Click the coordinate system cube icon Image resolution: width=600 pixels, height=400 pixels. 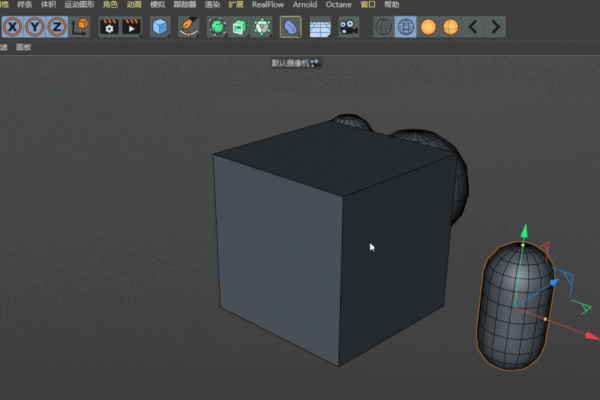(80, 27)
